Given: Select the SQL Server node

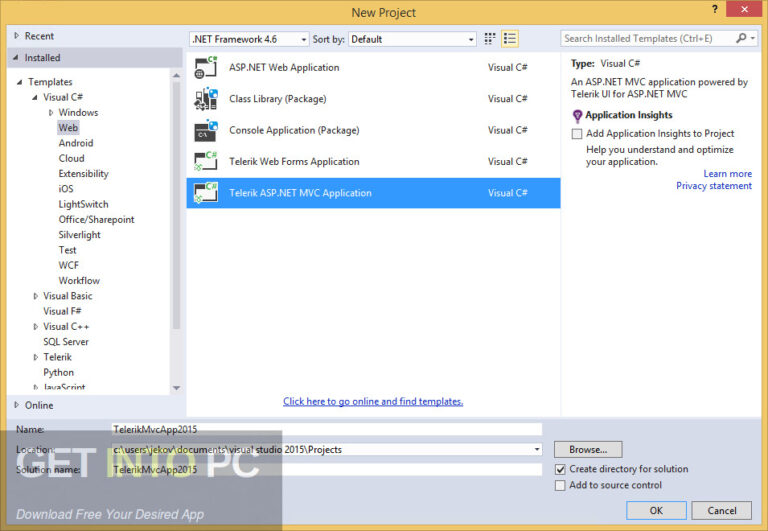Looking at the screenshot, I should click(x=66, y=342).
